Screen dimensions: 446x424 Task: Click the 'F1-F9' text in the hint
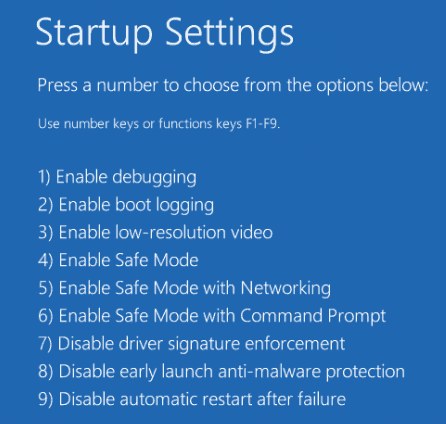click(x=262, y=124)
